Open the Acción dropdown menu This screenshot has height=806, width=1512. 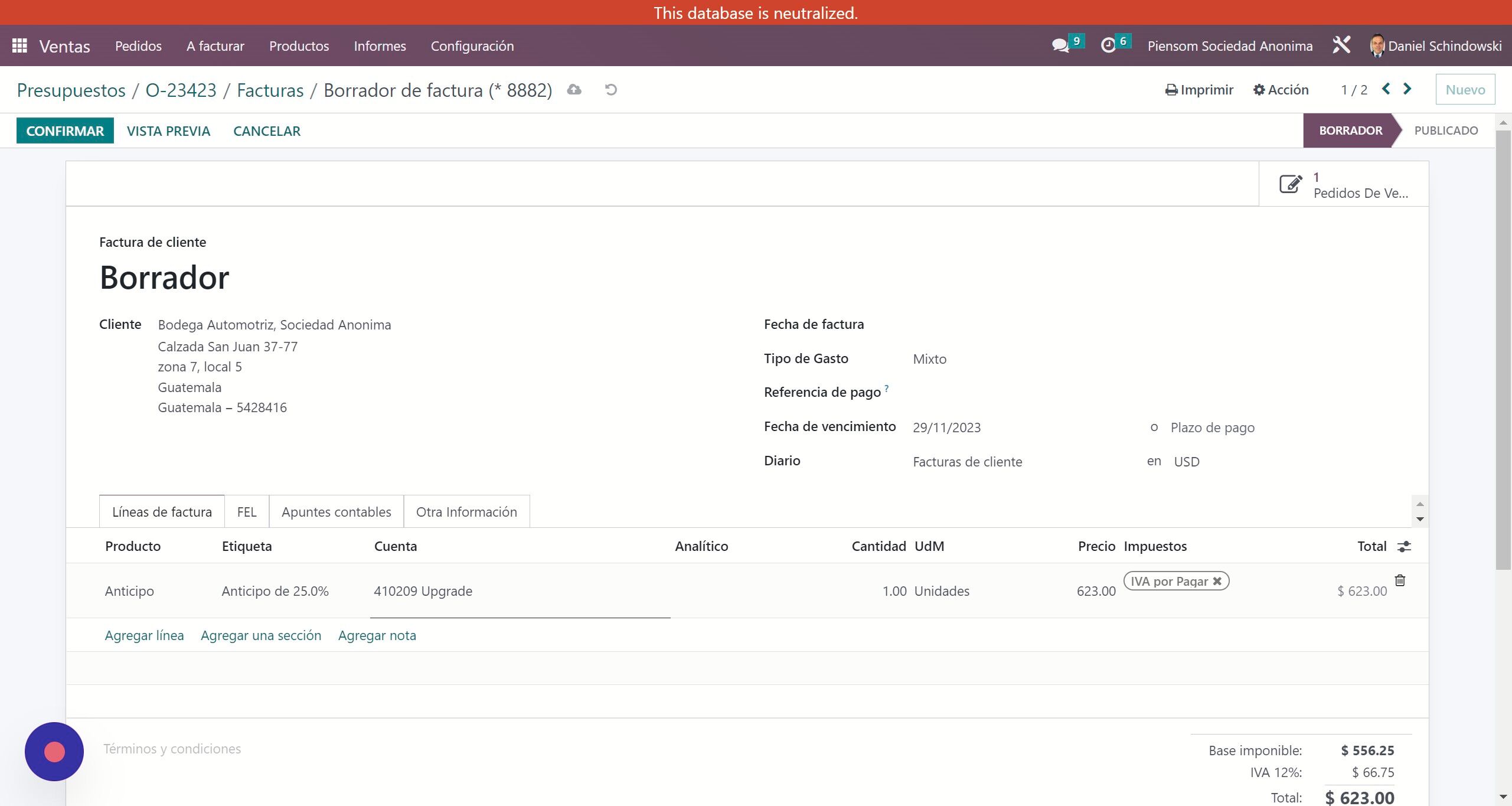coord(1281,90)
